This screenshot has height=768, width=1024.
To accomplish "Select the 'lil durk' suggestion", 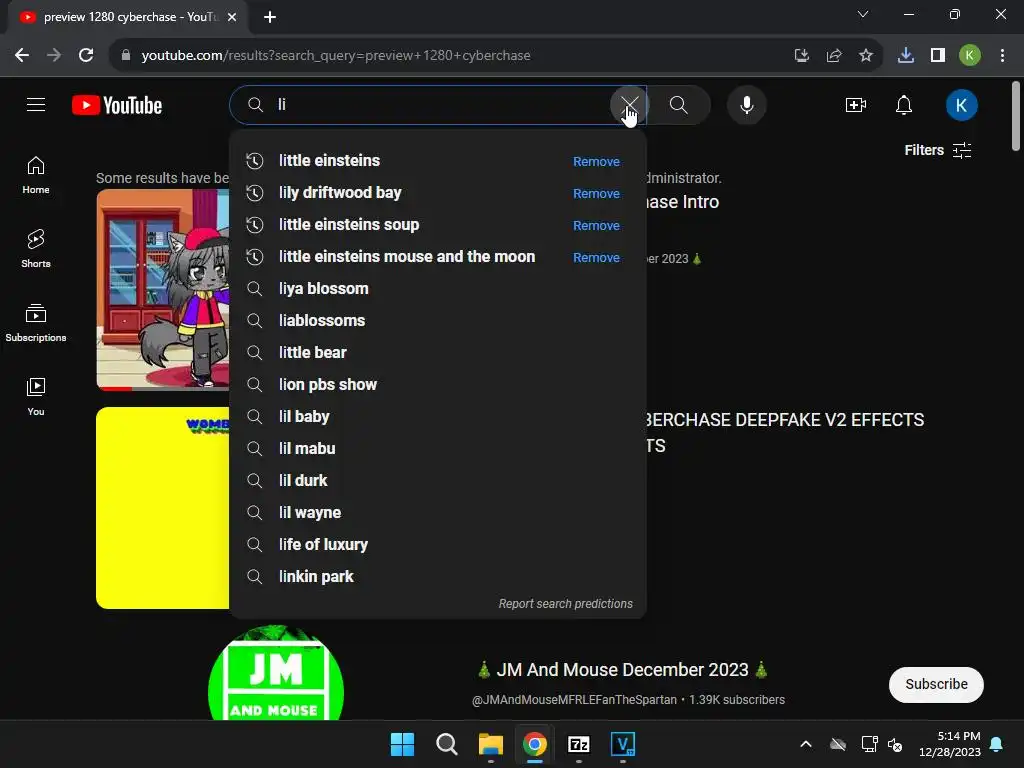I will click(438, 481).
